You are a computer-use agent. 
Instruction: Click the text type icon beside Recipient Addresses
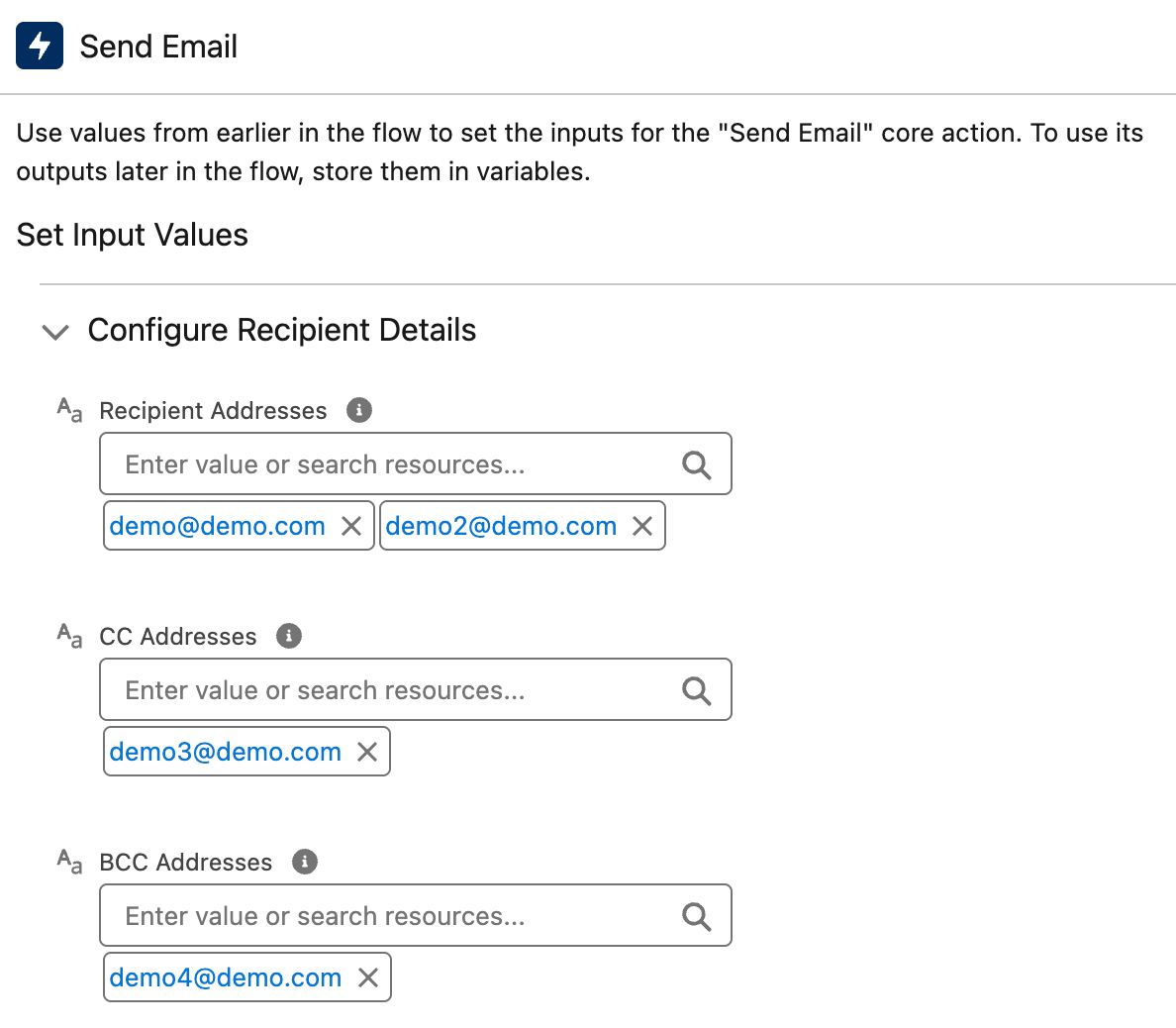69,410
